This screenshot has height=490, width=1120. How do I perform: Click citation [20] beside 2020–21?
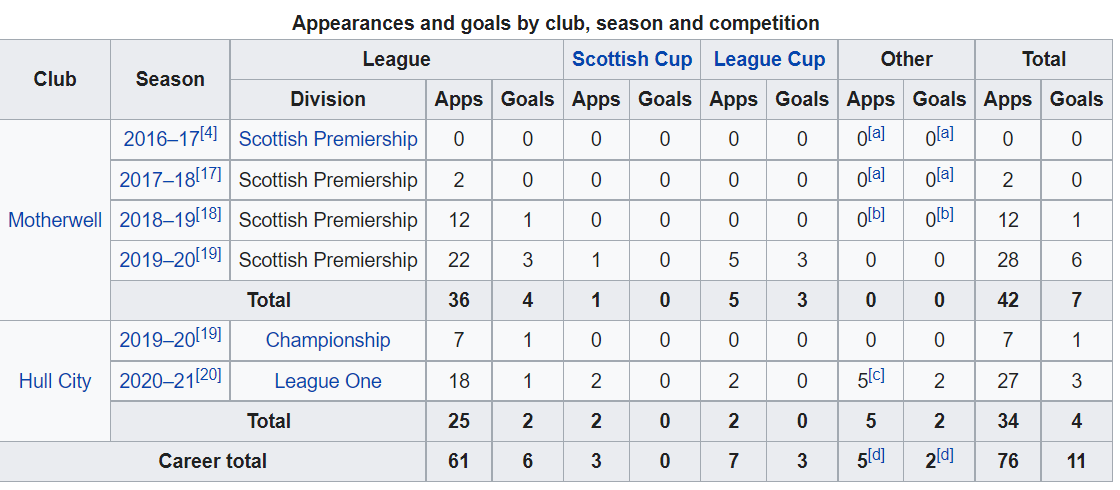(x=209, y=374)
